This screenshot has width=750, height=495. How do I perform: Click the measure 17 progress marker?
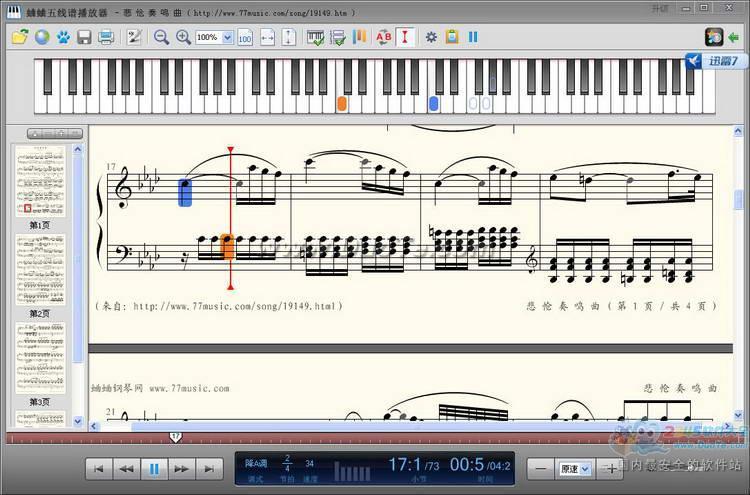[x=176, y=437]
